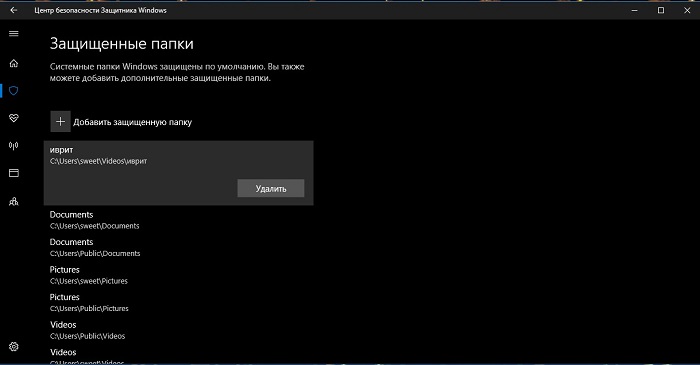
Task: Click window title Центр безопасности Защитника Windows
Action: pos(100,10)
